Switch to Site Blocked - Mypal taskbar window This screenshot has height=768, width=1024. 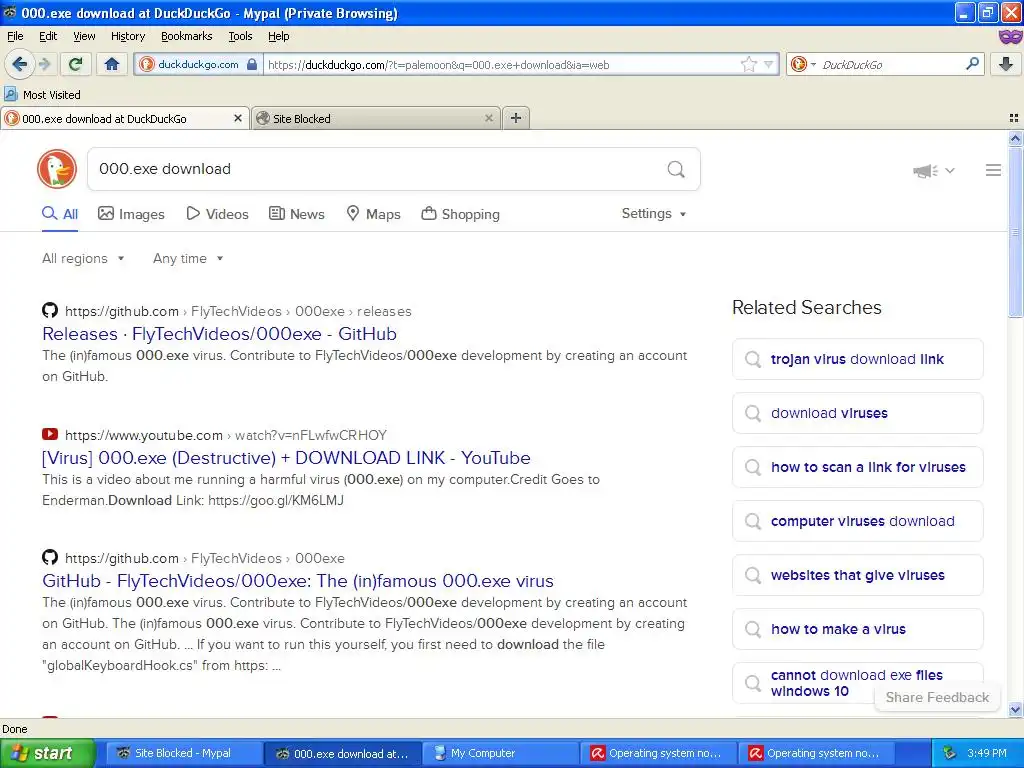(184, 753)
